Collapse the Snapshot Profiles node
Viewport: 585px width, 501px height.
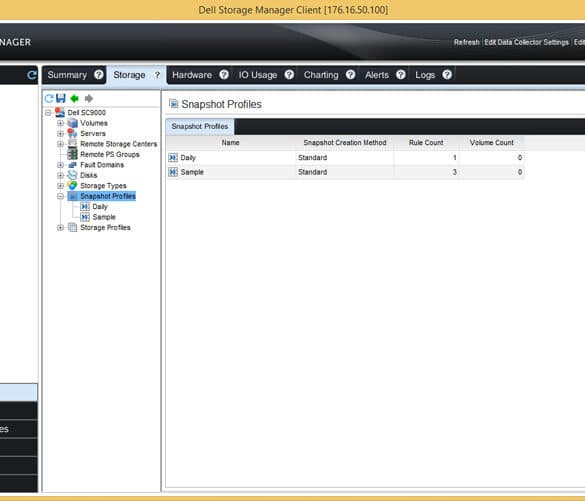[x=60, y=196]
